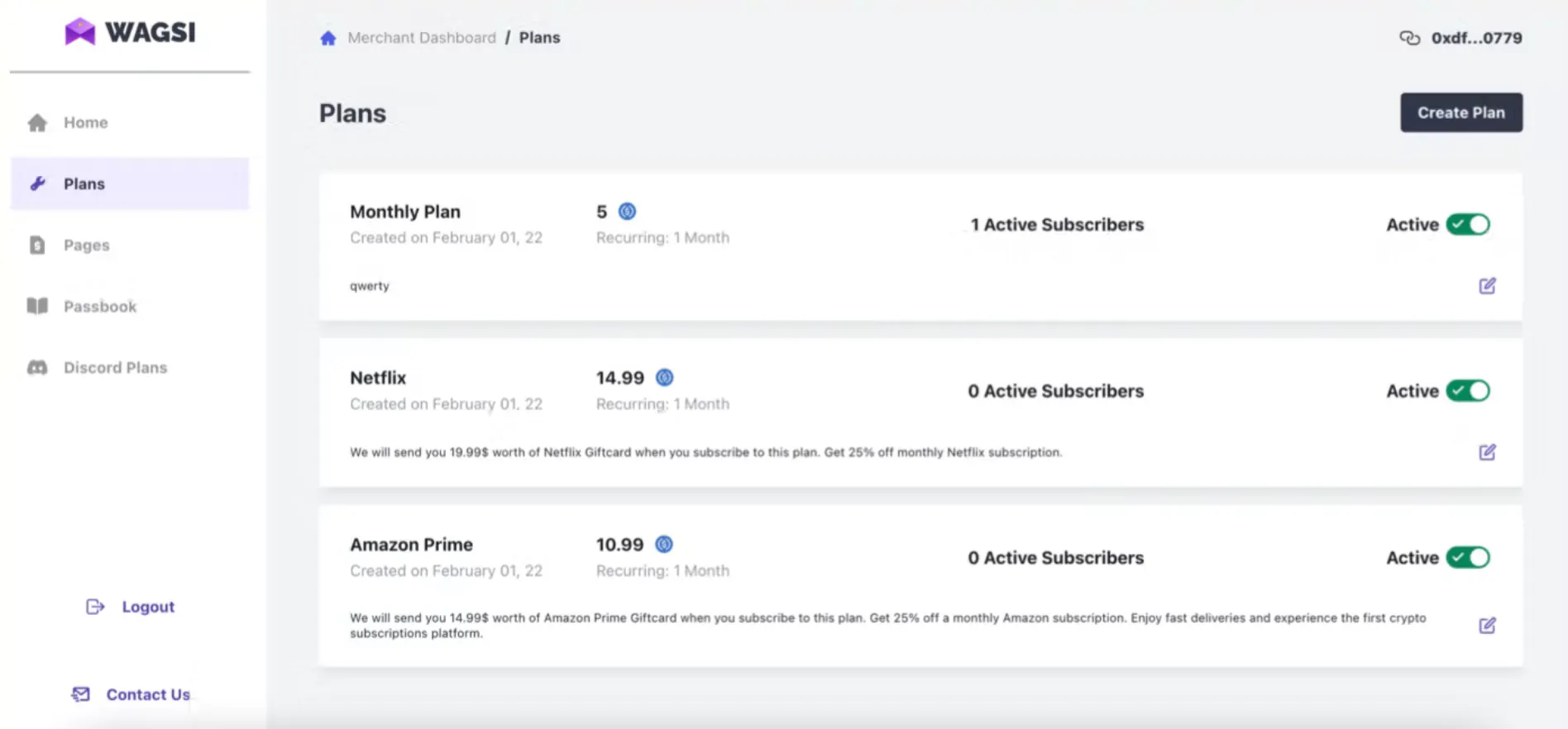Click the token icon next to 10.99
The width and height of the screenshot is (1568, 729).
pyautogui.click(x=664, y=545)
